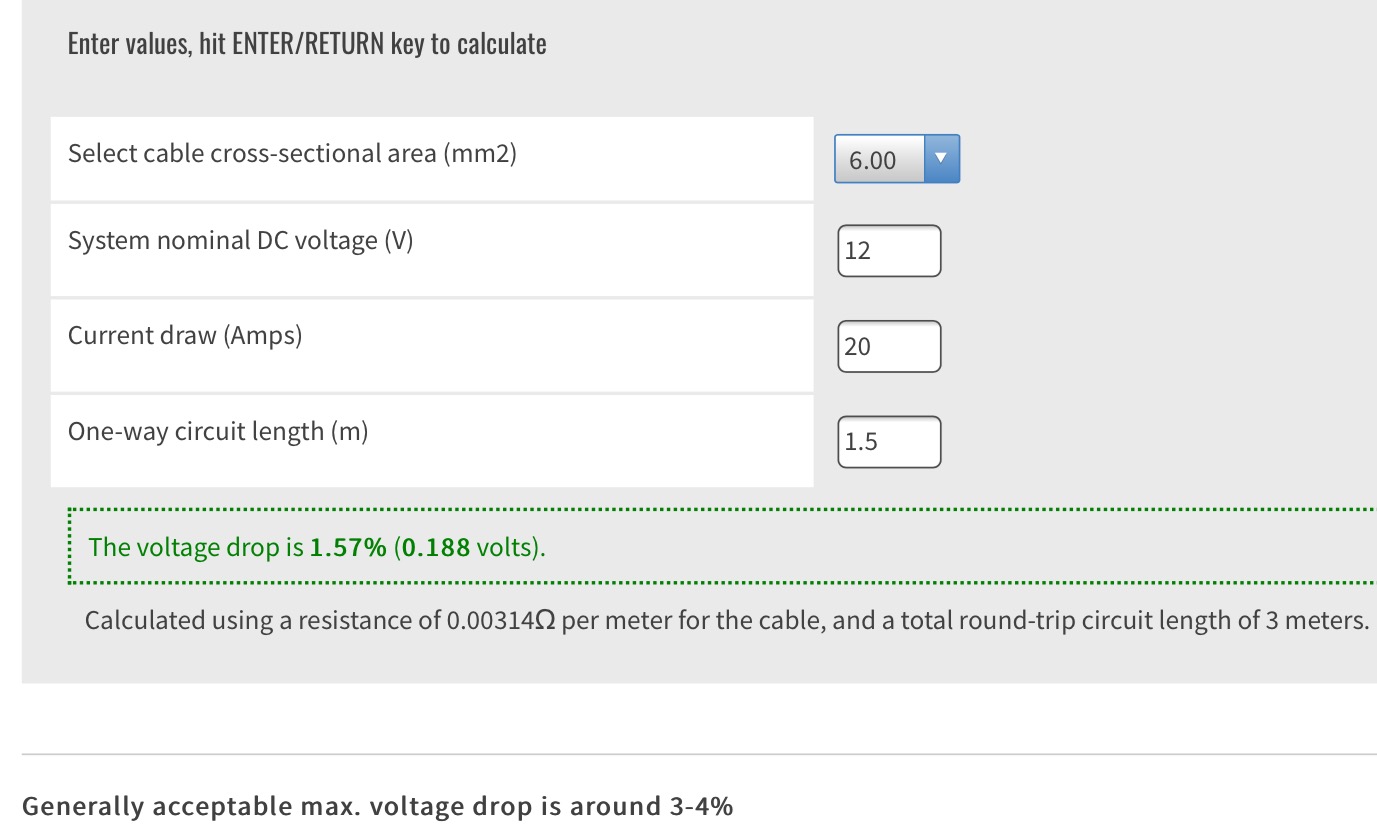Select the One-way circuit length input box
The width and height of the screenshot is (1377, 837).
coord(889,442)
